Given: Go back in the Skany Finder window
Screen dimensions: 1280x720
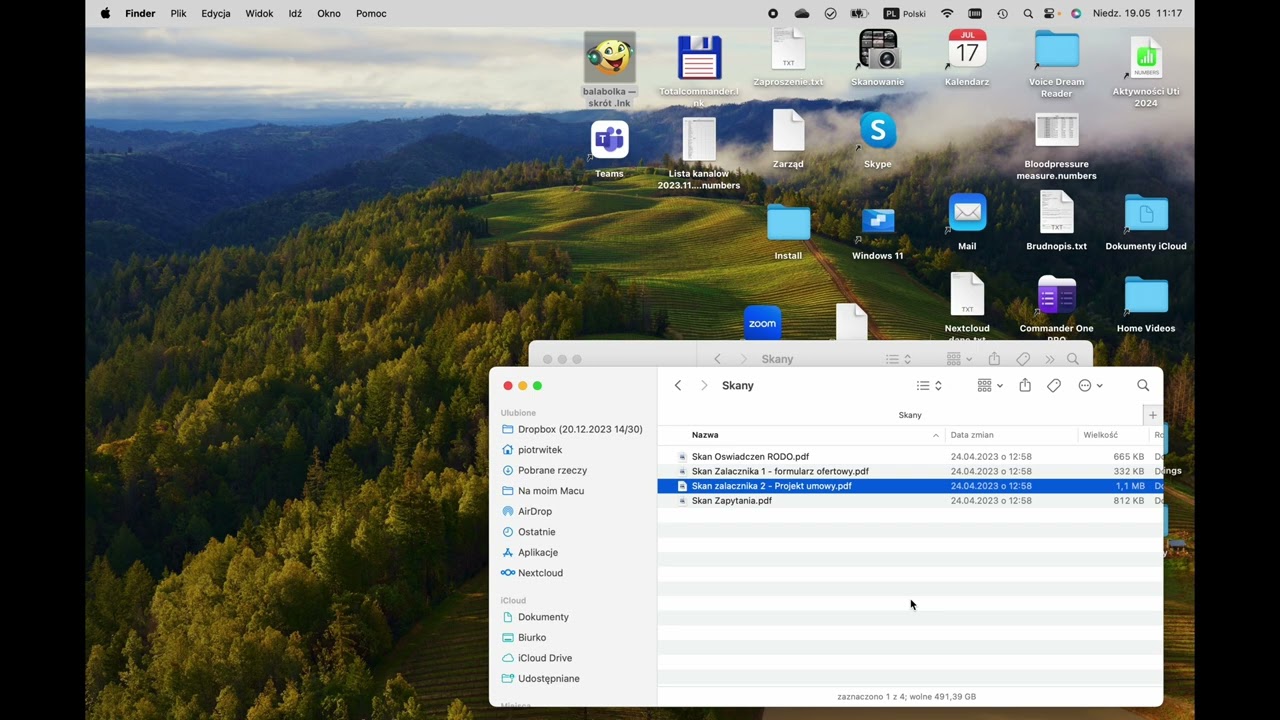Looking at the screenshot, I should point(678,385).
